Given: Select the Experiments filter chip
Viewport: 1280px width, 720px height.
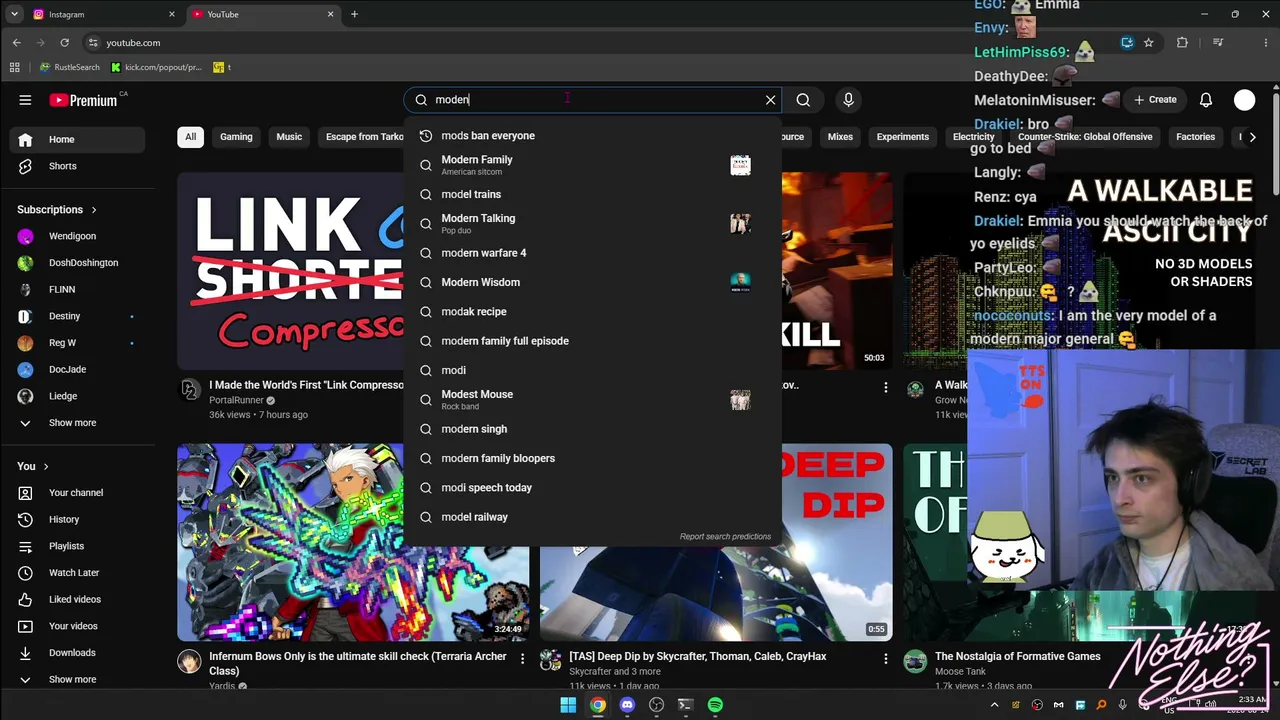Looking at the screenshot, I should click(x=903, y=137).
